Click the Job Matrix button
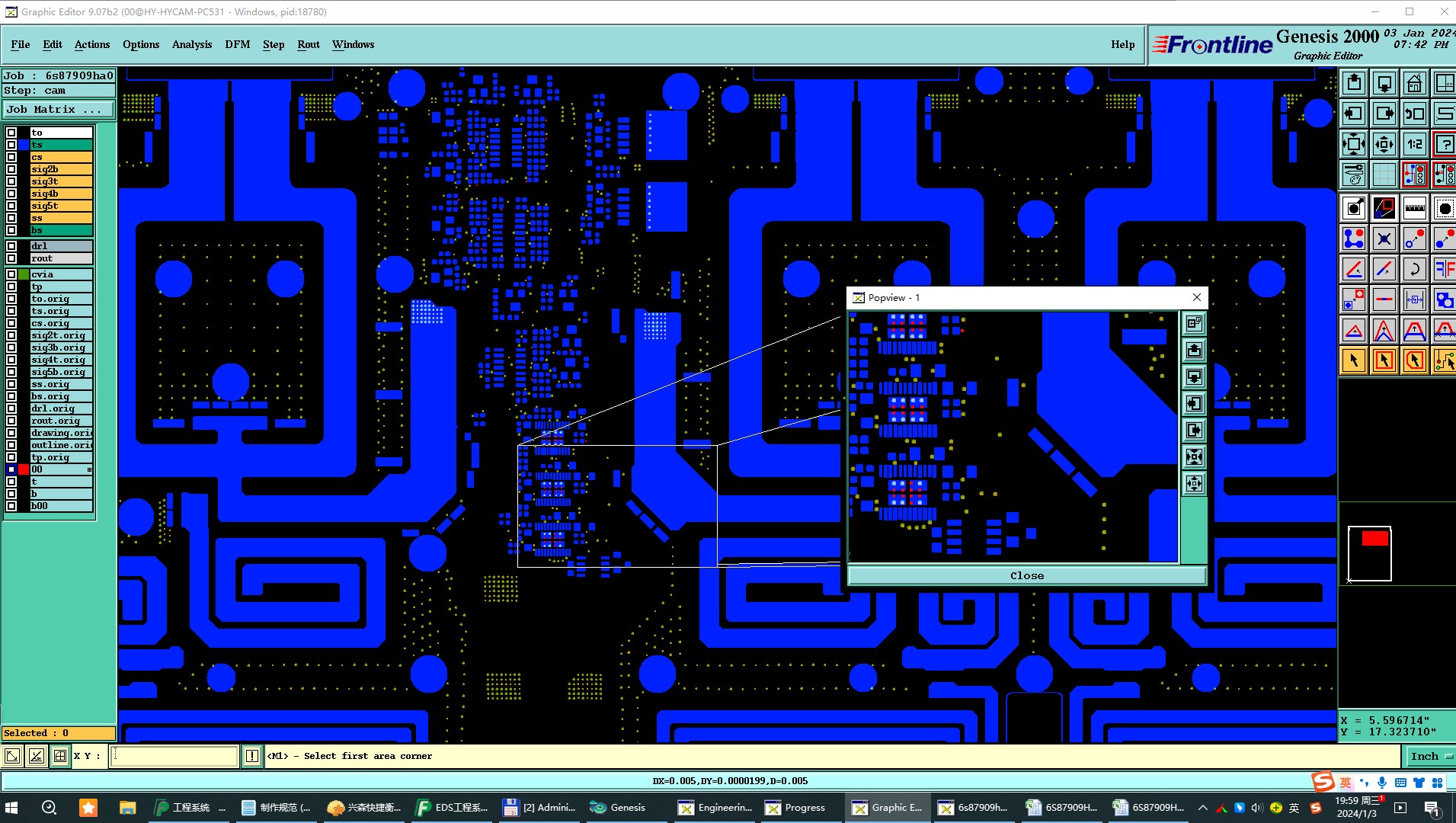Viewport: 1456px width, 823px height. click(59, 110)
